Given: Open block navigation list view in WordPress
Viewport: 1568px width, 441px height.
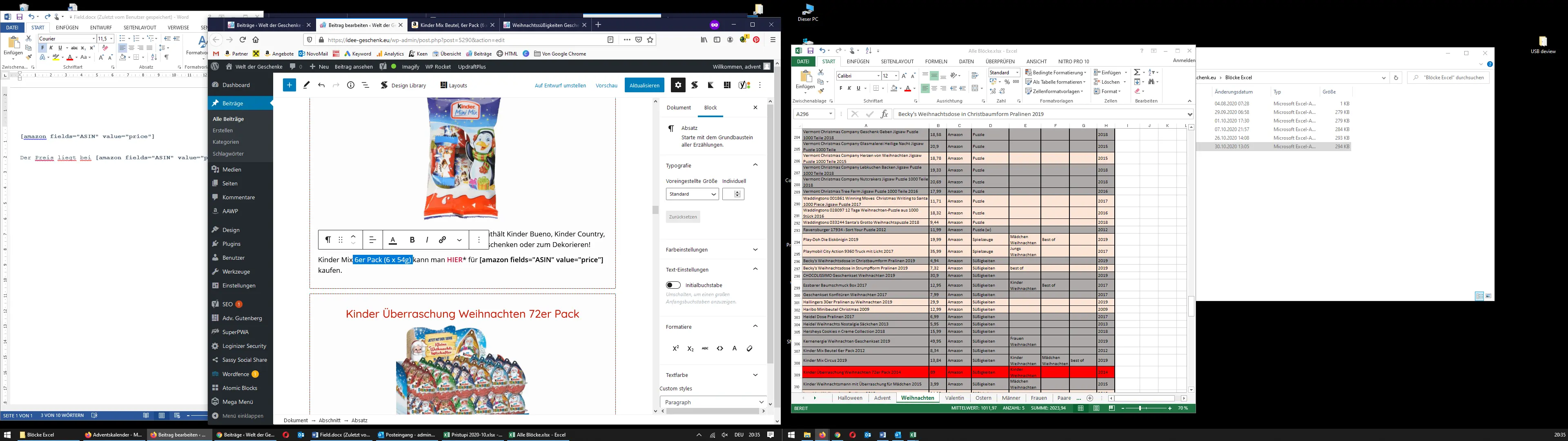Looking at the screenshot, I should (365, 85).
